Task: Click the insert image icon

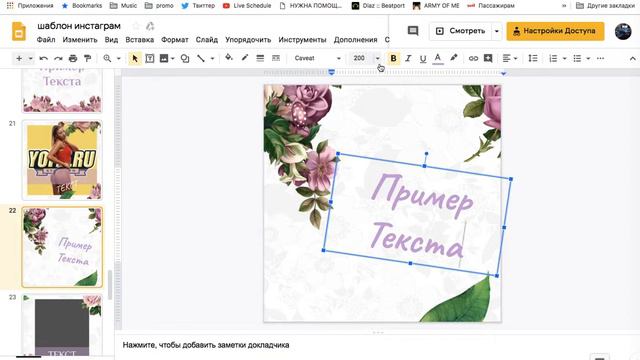Action: tap(164, 58)
